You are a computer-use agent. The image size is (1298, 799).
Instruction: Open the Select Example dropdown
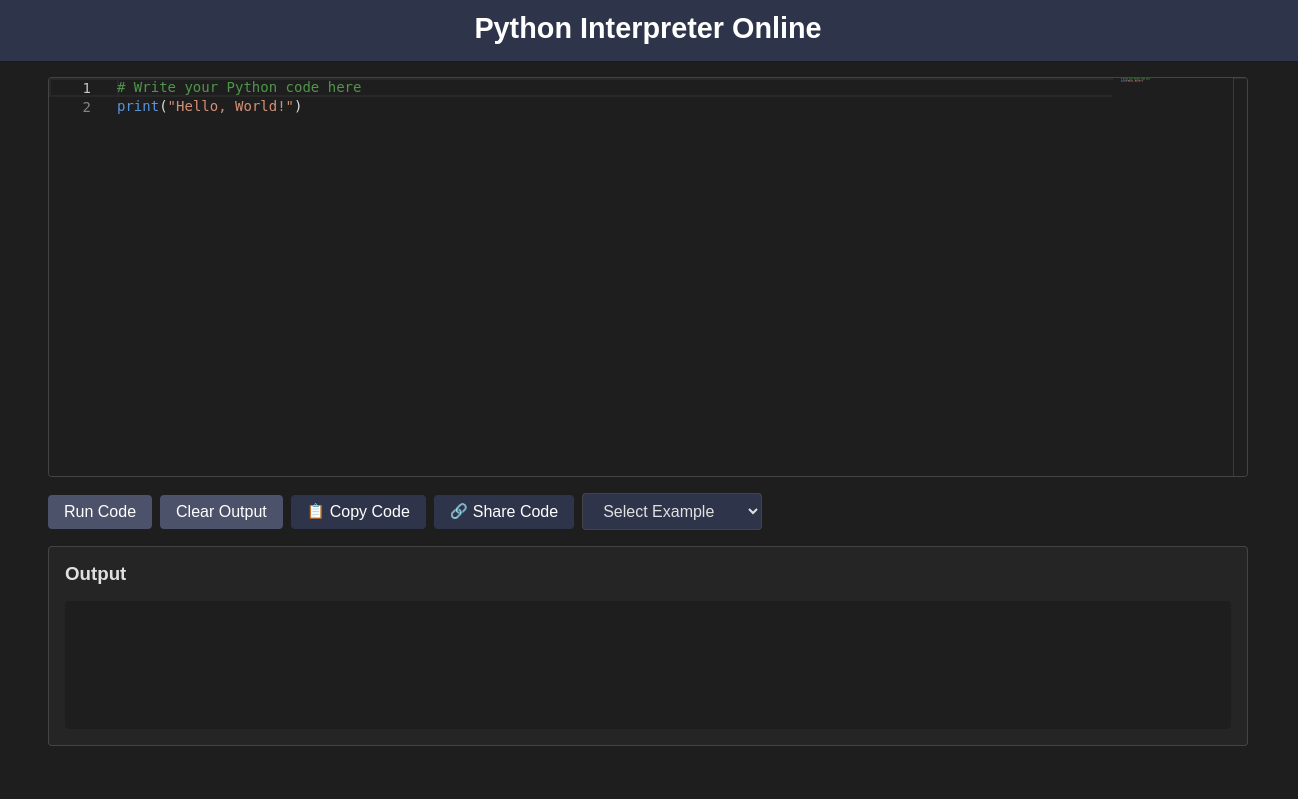coord(672,512)
